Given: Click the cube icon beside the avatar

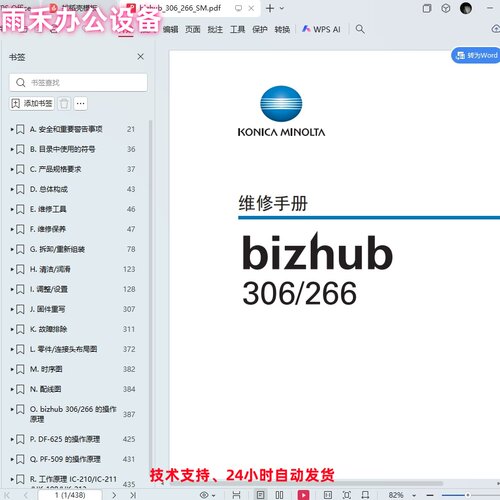Looking at the screenshot, I should coord(446,8).
